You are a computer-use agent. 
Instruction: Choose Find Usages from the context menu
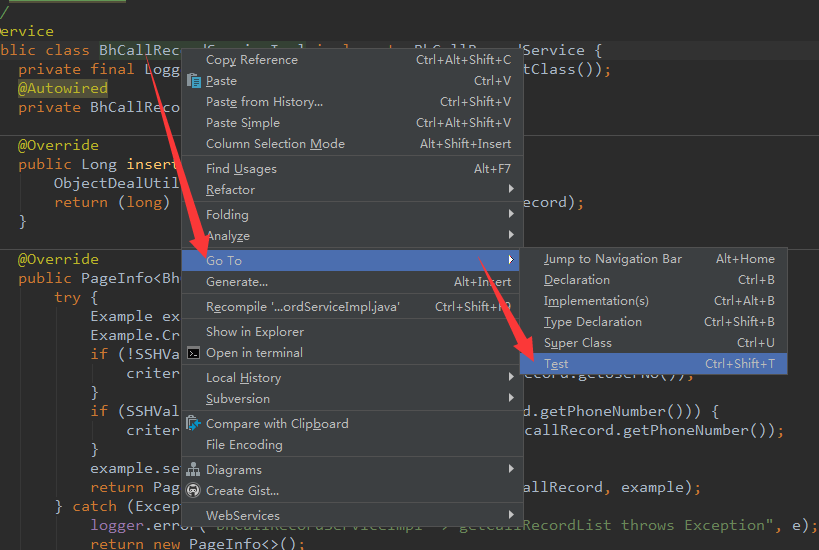click(x=241, y=169)
